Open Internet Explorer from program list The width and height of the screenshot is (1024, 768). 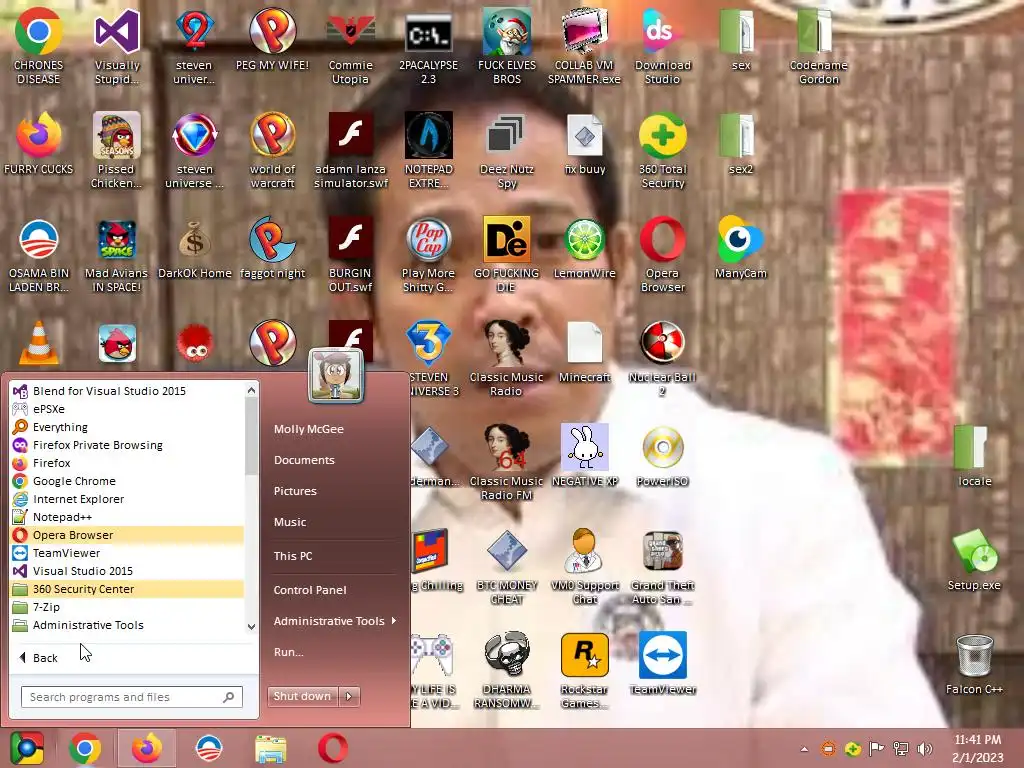tap(127, 499)
